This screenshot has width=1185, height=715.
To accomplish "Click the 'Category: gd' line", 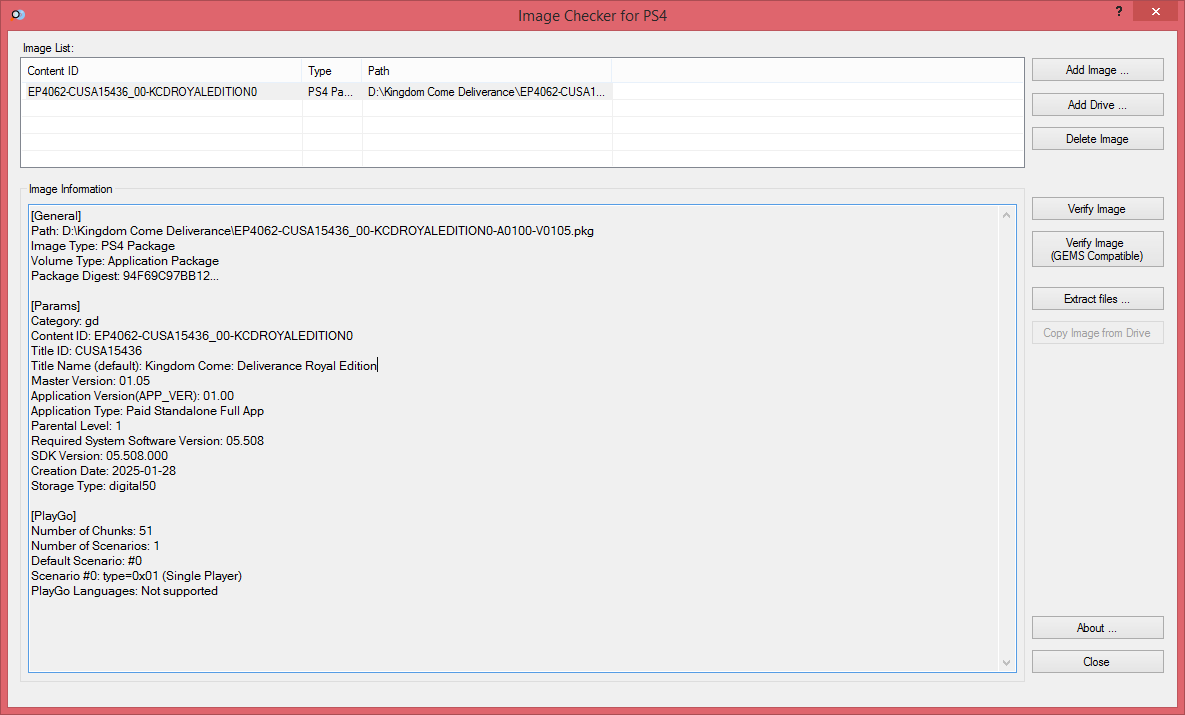I will point(65,321).
